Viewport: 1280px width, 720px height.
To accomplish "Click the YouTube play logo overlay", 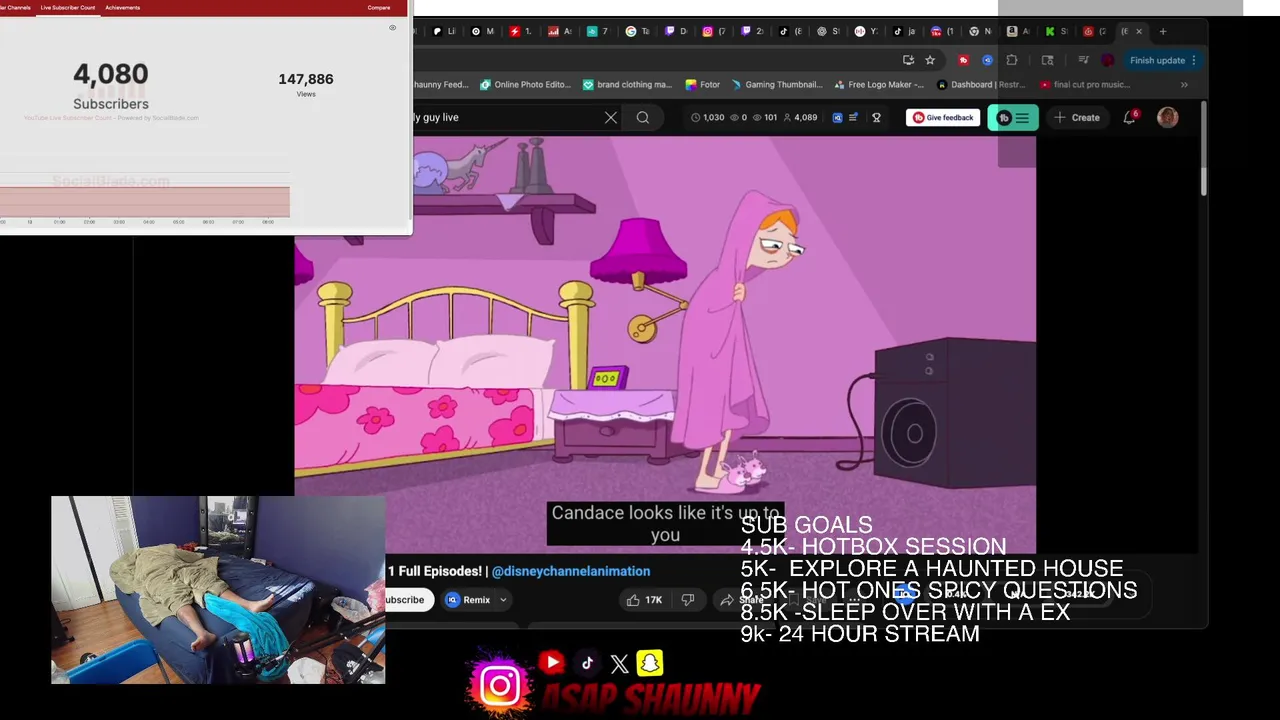I will (552, 662).
